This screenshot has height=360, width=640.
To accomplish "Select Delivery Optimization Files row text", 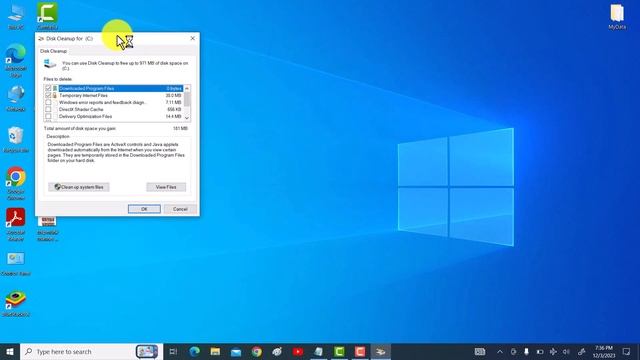I will point(85,116).
